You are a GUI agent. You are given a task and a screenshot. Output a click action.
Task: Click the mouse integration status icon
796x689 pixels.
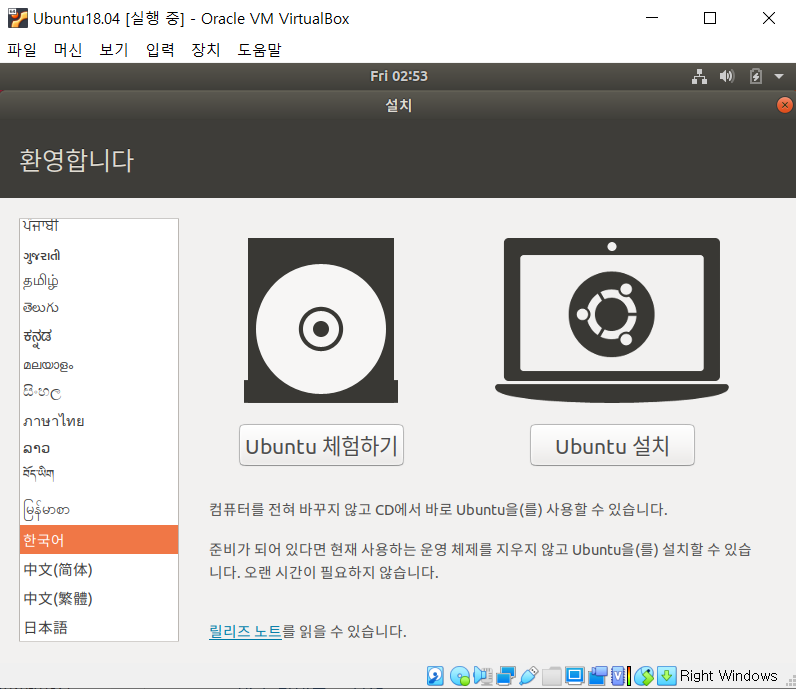[x=644, y=676]
